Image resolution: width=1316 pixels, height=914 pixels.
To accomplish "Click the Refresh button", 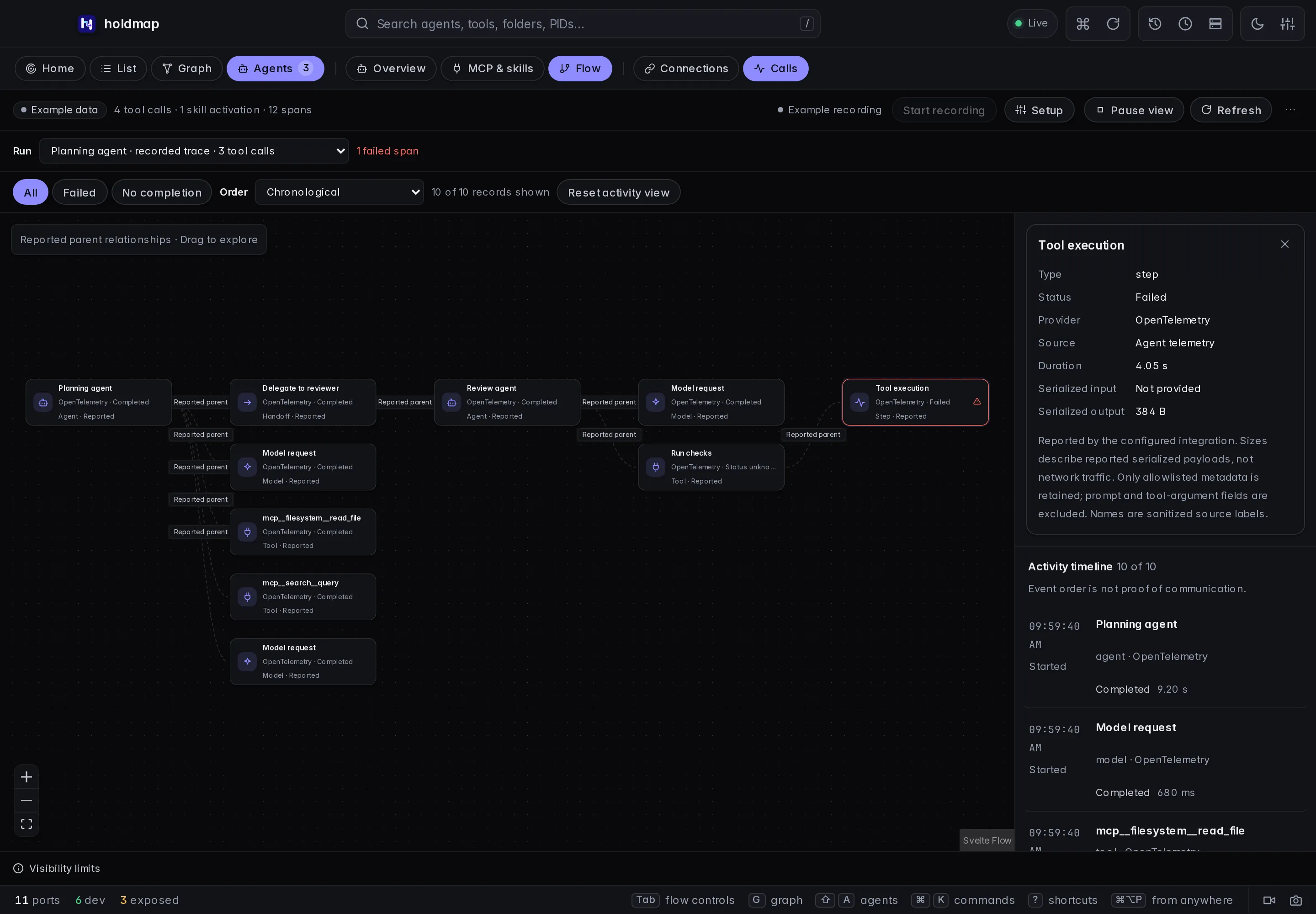I will coord(1231,110).
